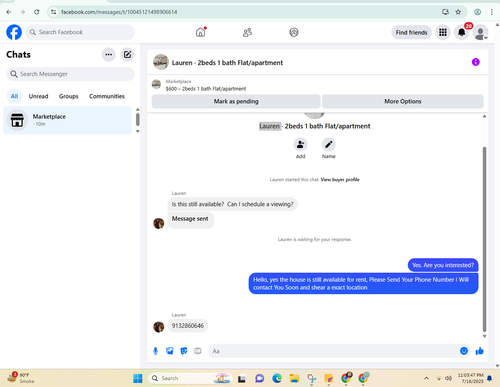Open the chat options three-dot icon
This screenshot has width=500, height=387.
coord(109,54)
